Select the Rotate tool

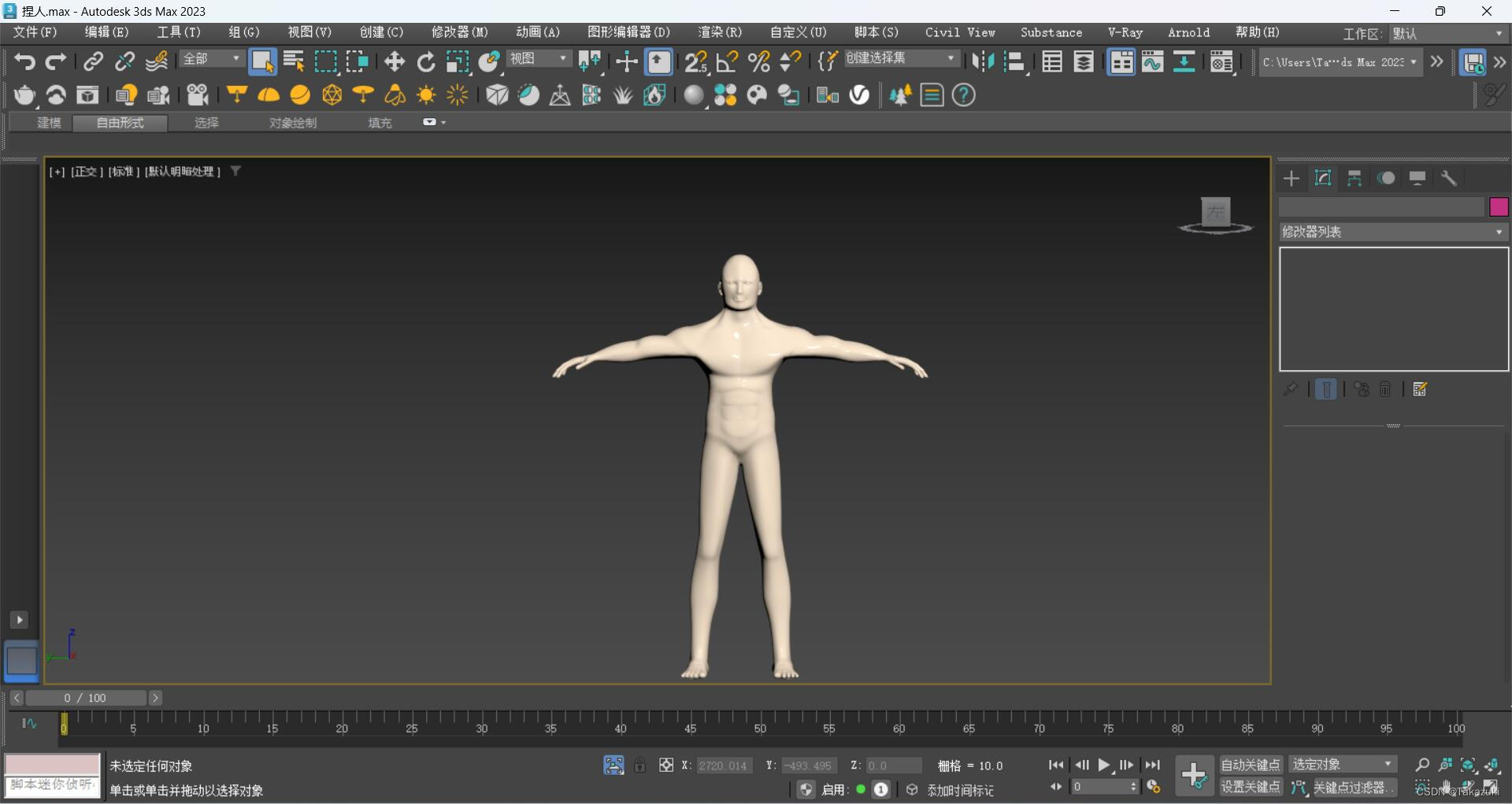(x=425, y=61)
